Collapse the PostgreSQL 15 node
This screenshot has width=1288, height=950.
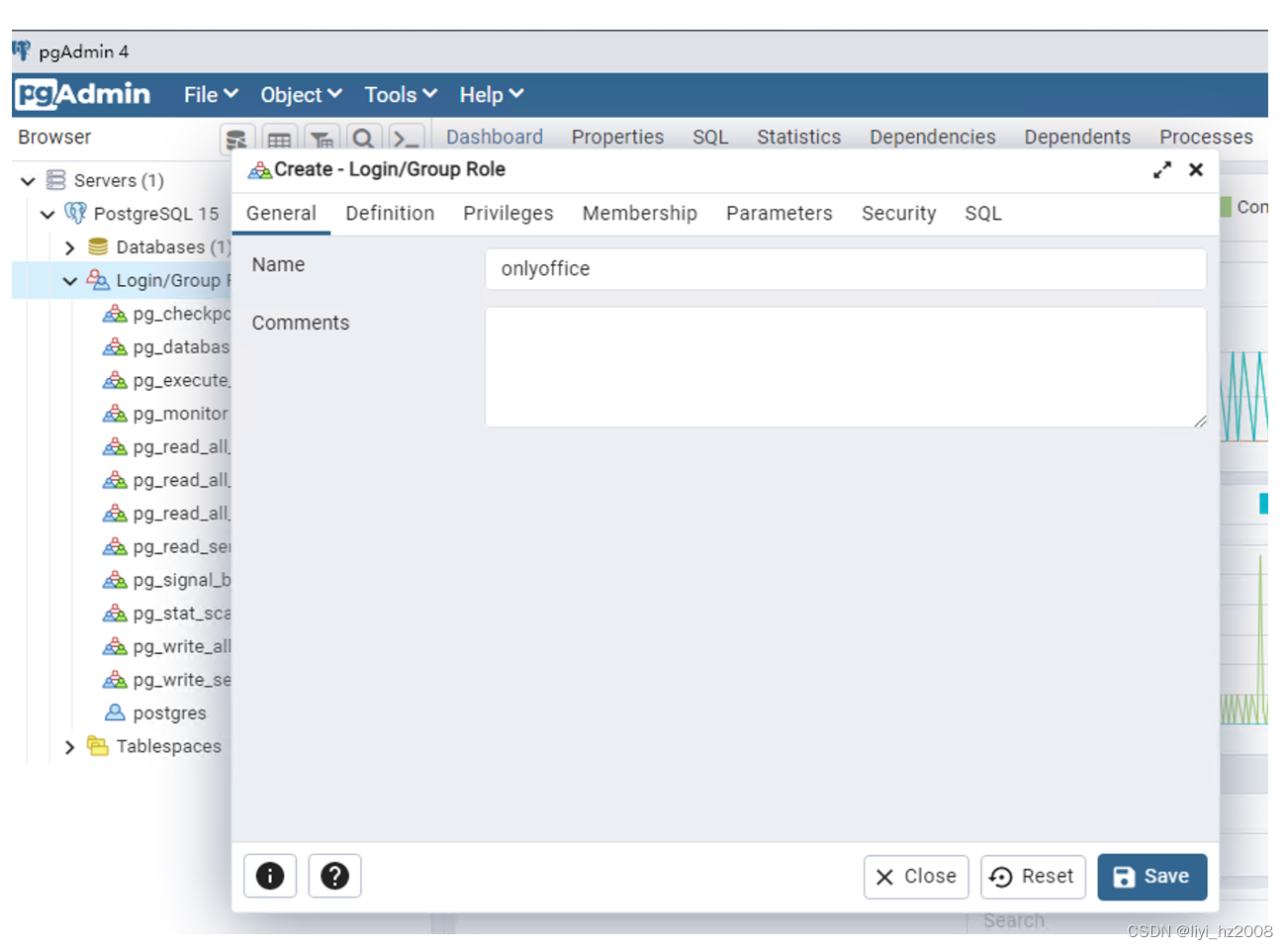[x=47, y=214]
